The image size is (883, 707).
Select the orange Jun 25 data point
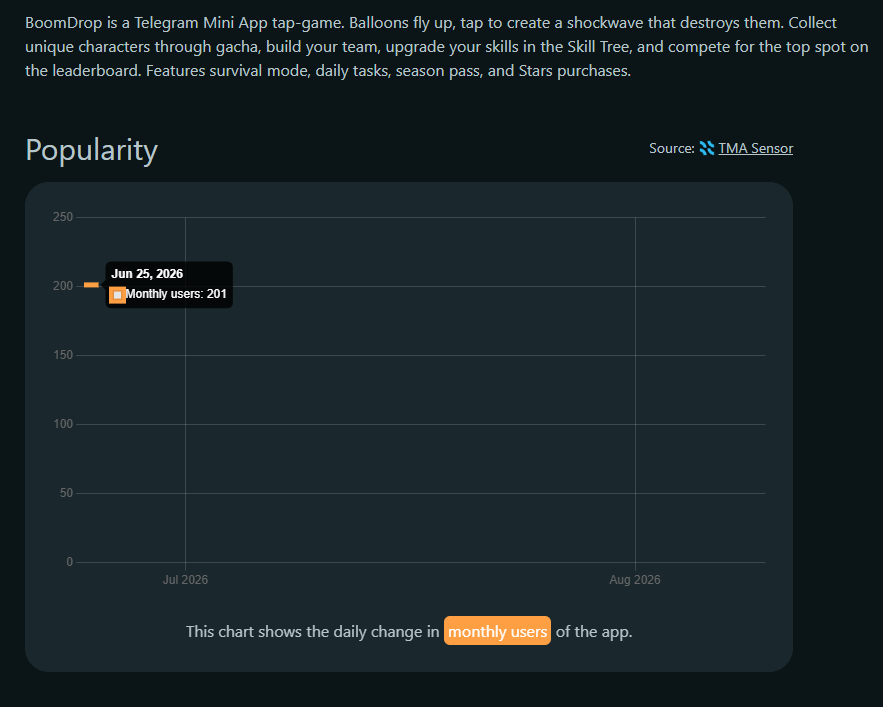click(91, 285)
